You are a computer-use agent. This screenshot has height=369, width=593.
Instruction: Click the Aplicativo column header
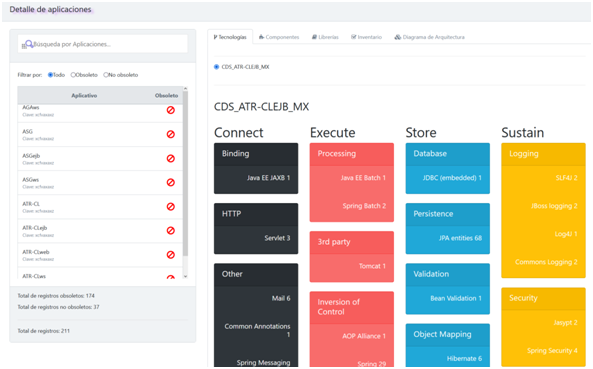click(x=84, y=96)
